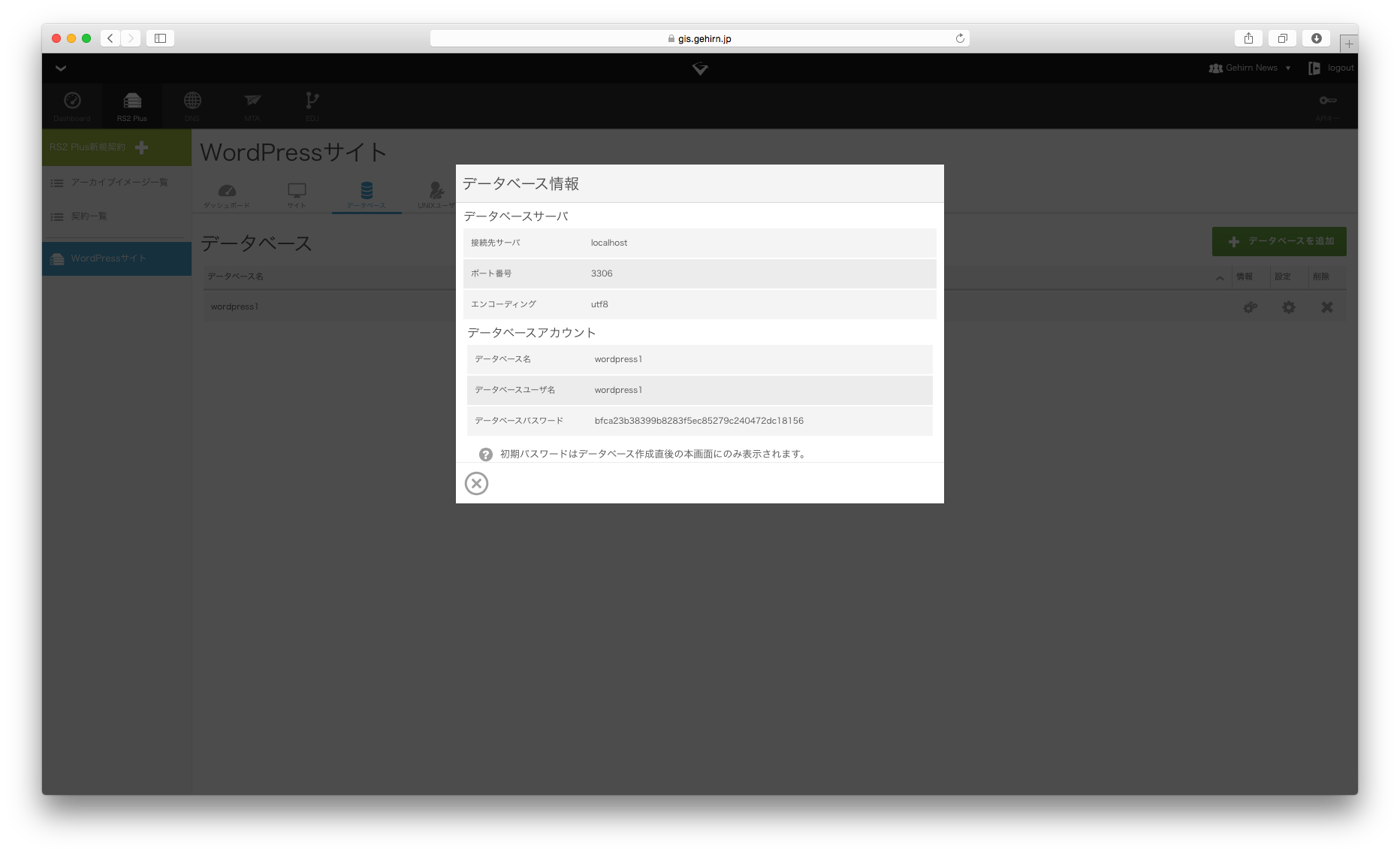
Task: Open the EDJ branch icon
Action: pyautogui.click(x=312, y=106)
